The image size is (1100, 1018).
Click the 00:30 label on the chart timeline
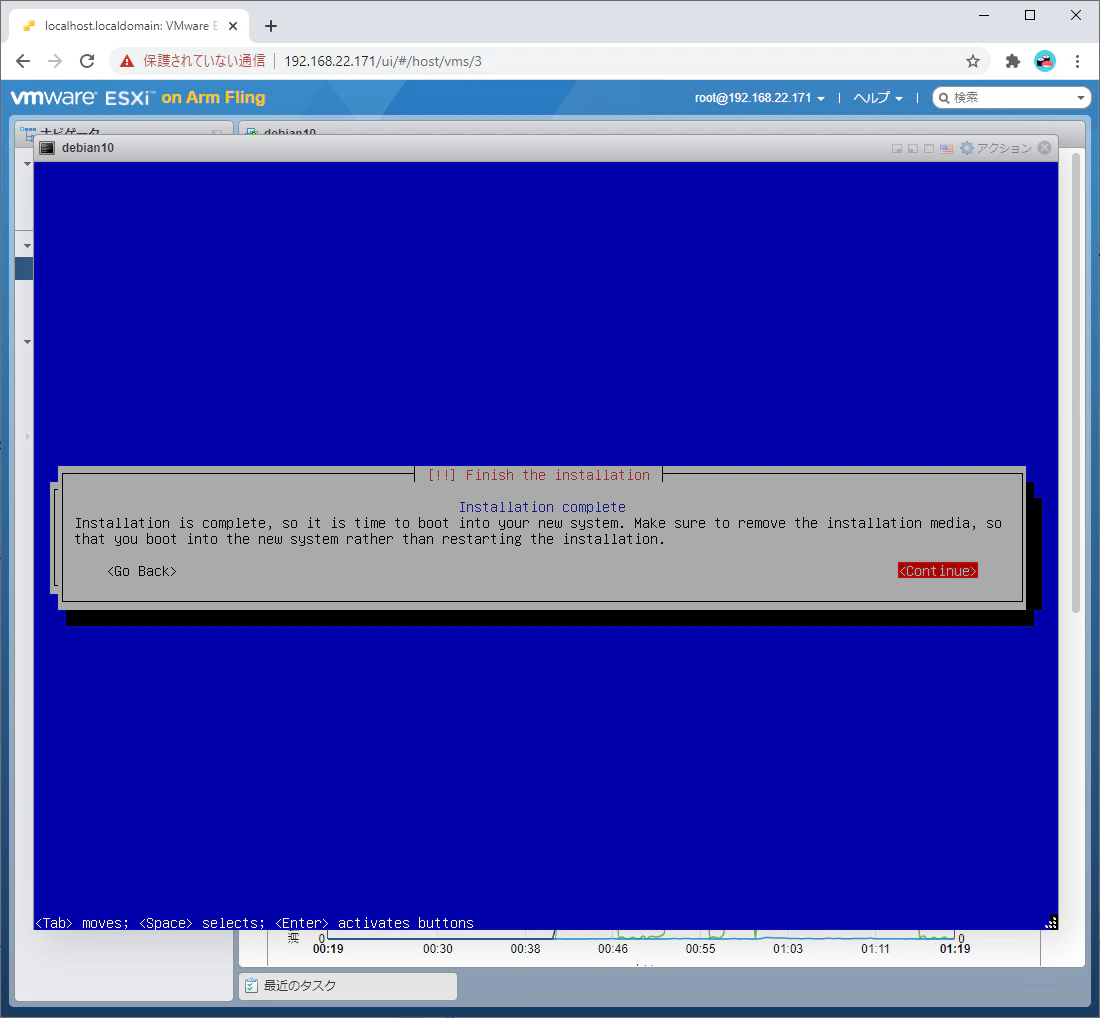tap(438, 949)
